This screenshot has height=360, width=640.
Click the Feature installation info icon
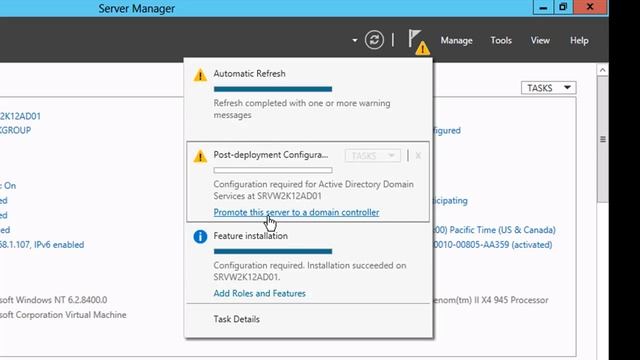(200, 236)
